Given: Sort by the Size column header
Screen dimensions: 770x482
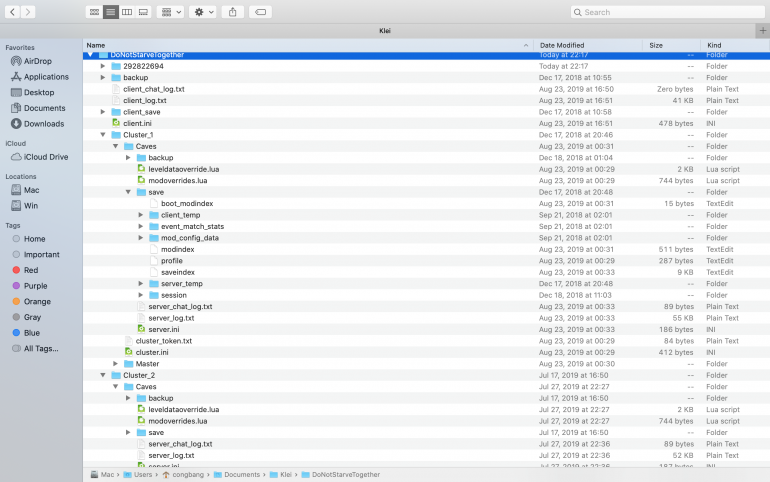Looking at the screenshot, I should coord(671,45).
